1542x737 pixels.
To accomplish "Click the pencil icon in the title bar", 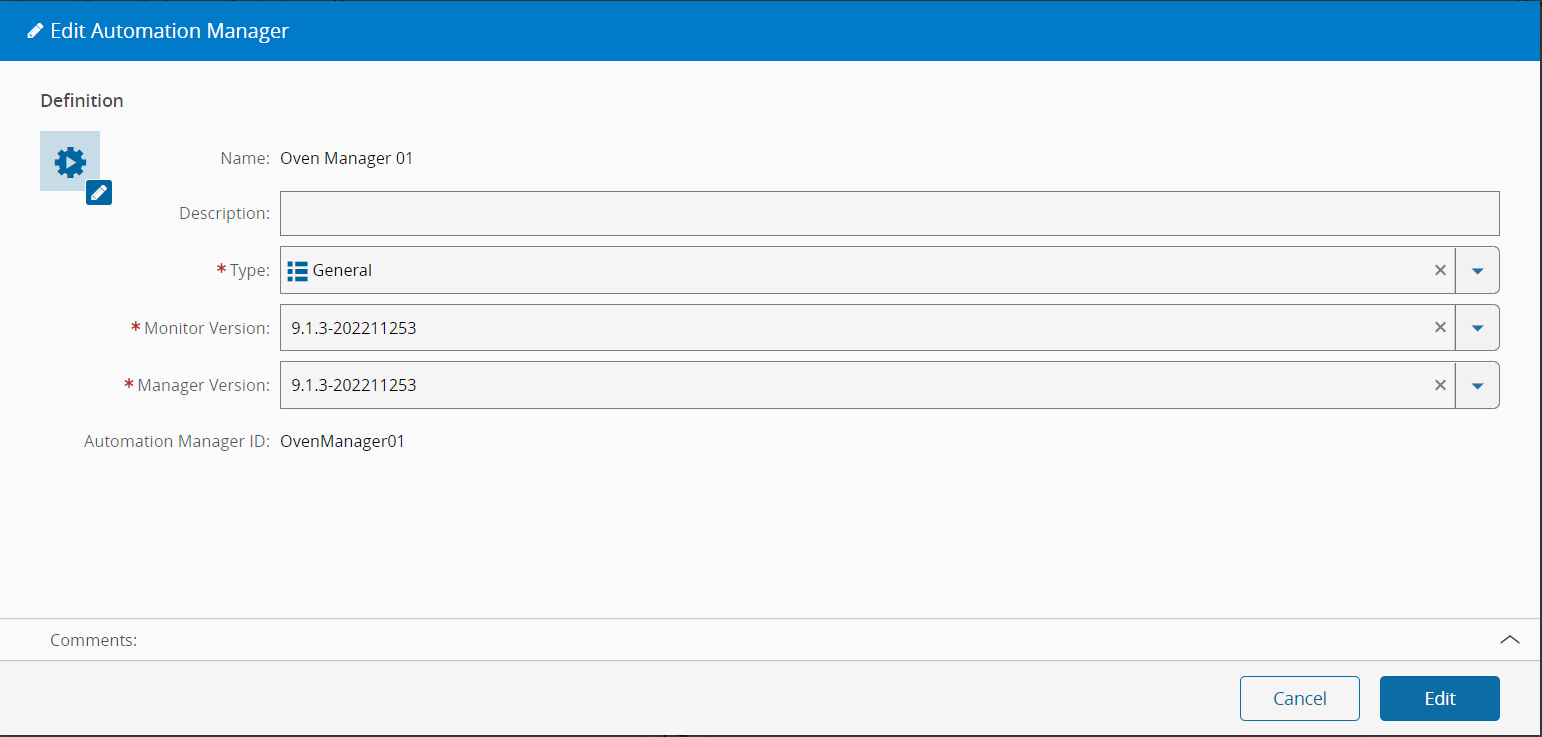I will [35, 31].
